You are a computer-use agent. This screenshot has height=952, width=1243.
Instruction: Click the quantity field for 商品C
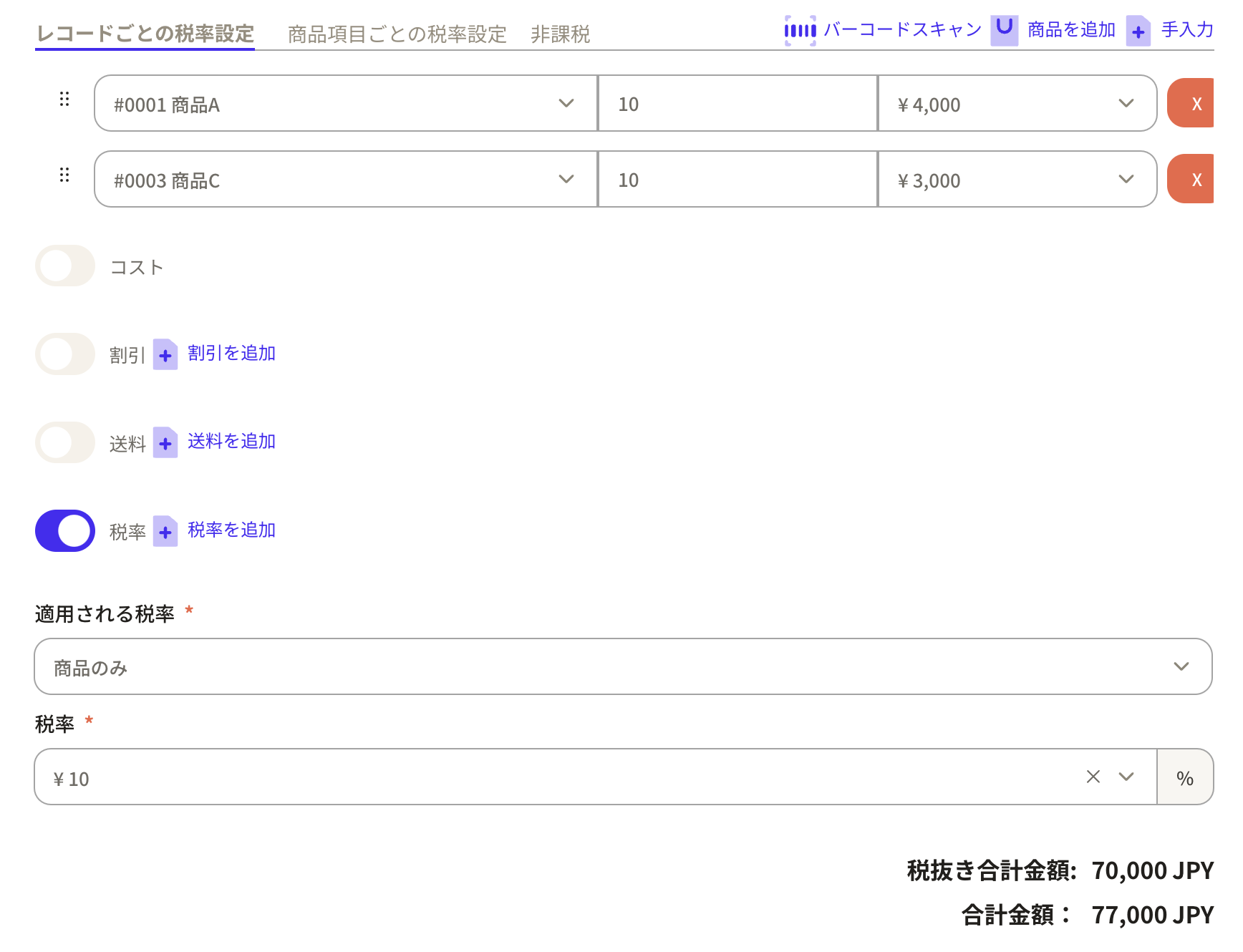click(x=737, y=180)
